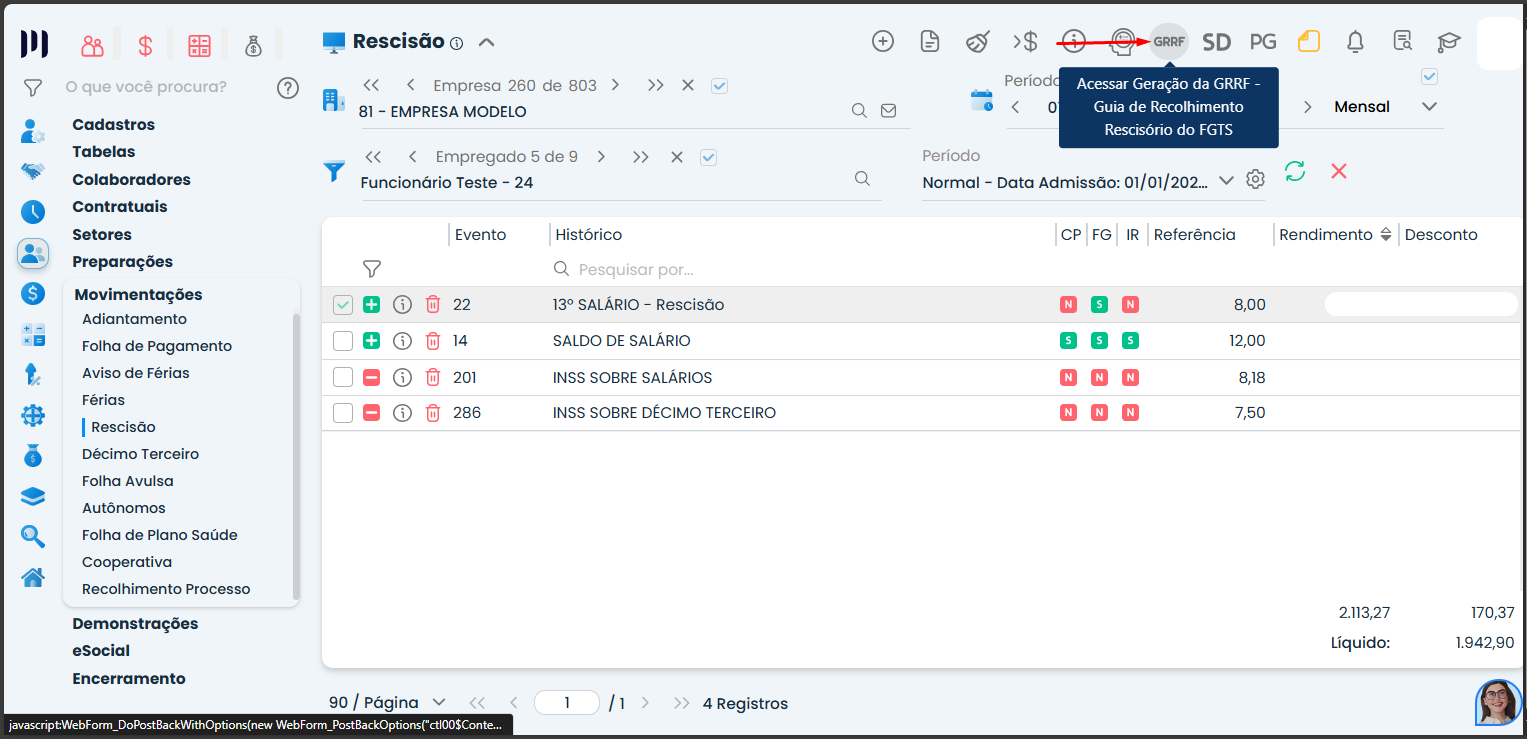Clear the Empregado selection with its X
The image size is (1527, 739).
point(677,157)
